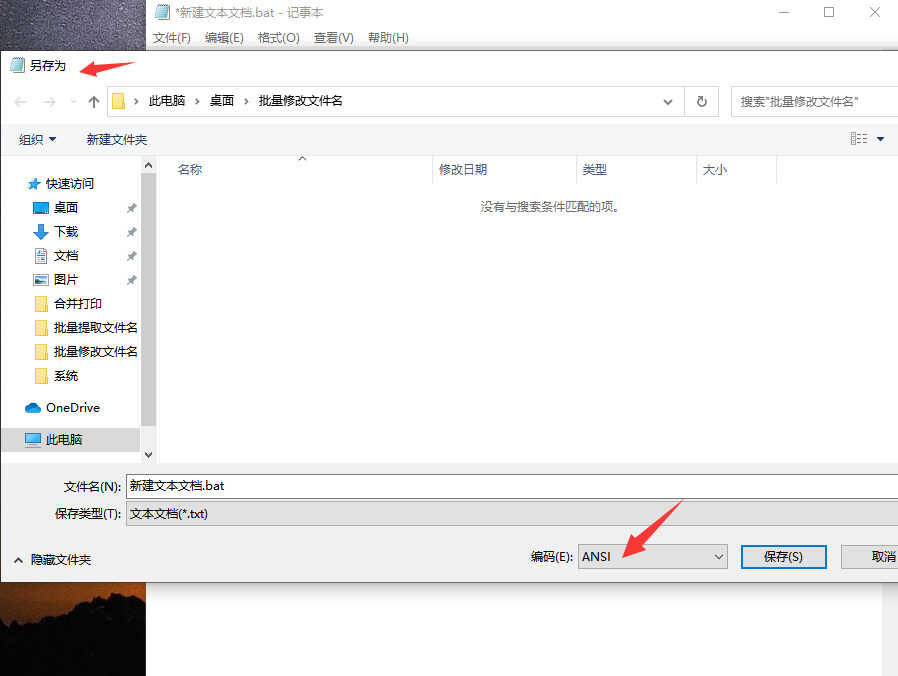
Task: Select 此电脑 in the sidebar
Action: [64, 439]
